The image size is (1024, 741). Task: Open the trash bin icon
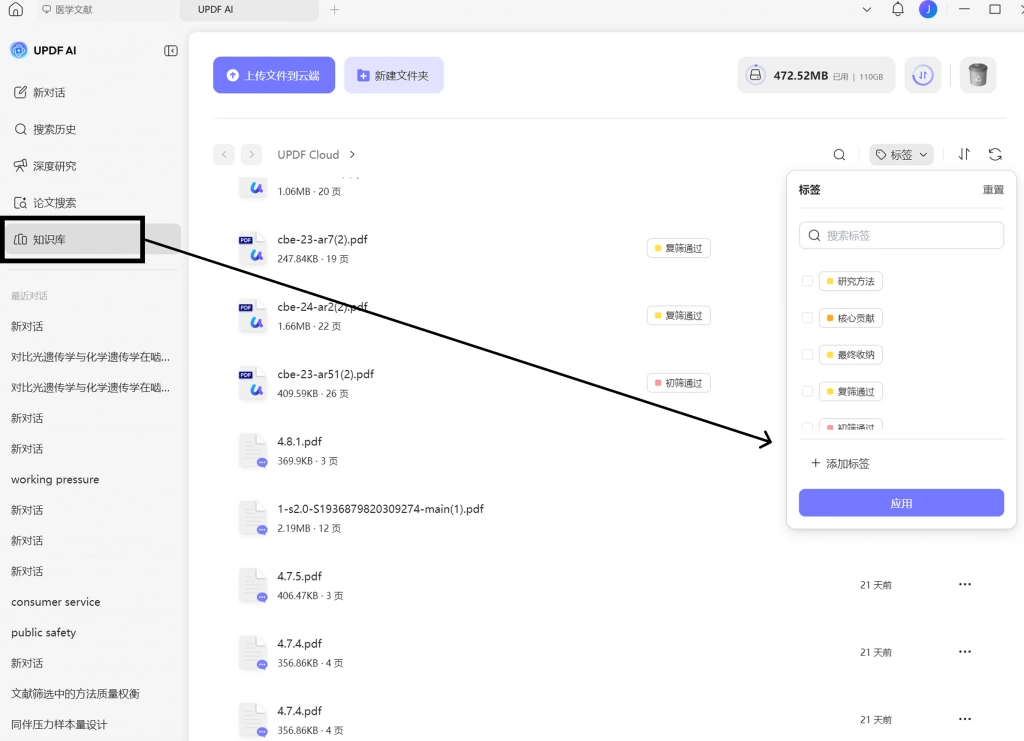pyautogui.click(x=977, y=75)
